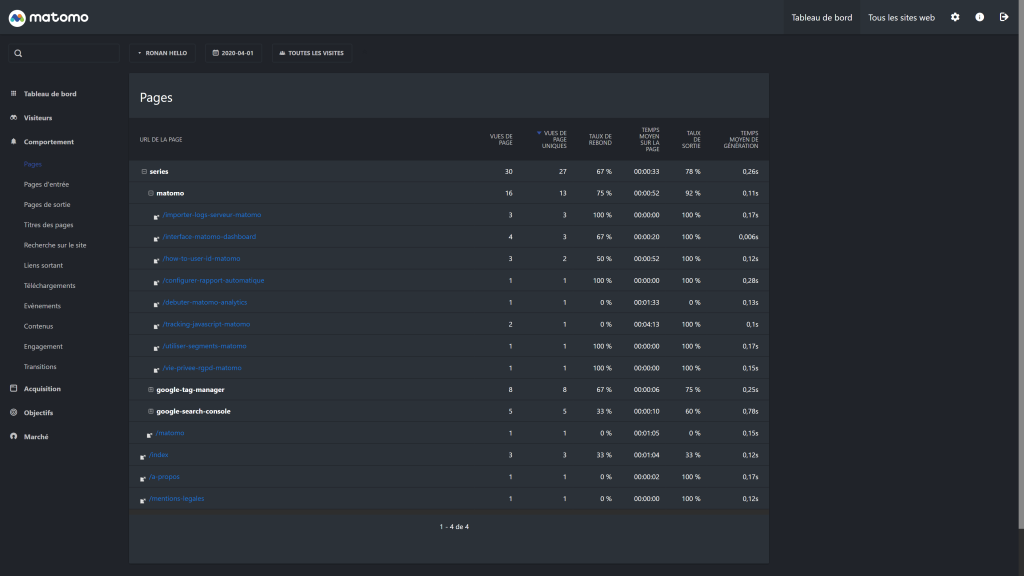Sort by Vues de page uniques column
The width and height of the screenshot is (1024, 576).
click(x=552, y=140)
